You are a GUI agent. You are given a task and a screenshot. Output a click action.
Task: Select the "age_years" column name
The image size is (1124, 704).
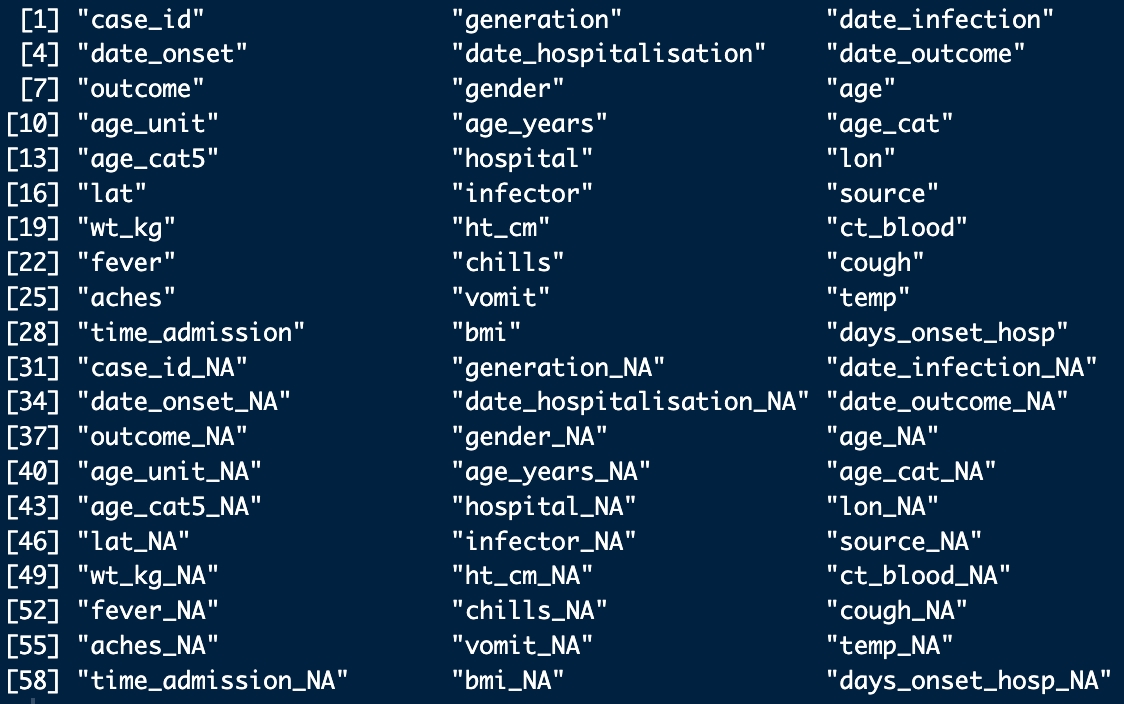pyautogui.click(x=530, y=124)
